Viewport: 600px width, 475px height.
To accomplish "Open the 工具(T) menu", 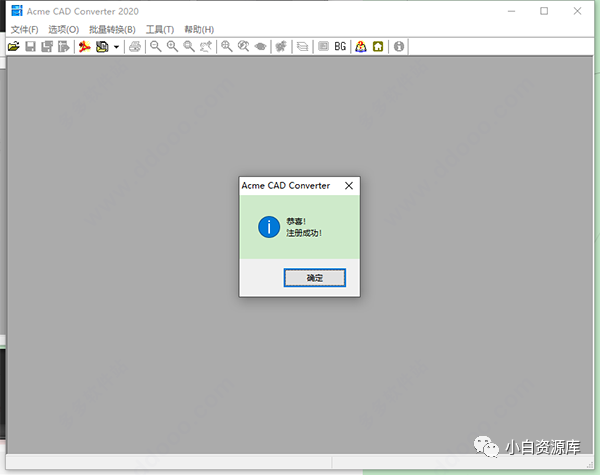I will (160, 29).
